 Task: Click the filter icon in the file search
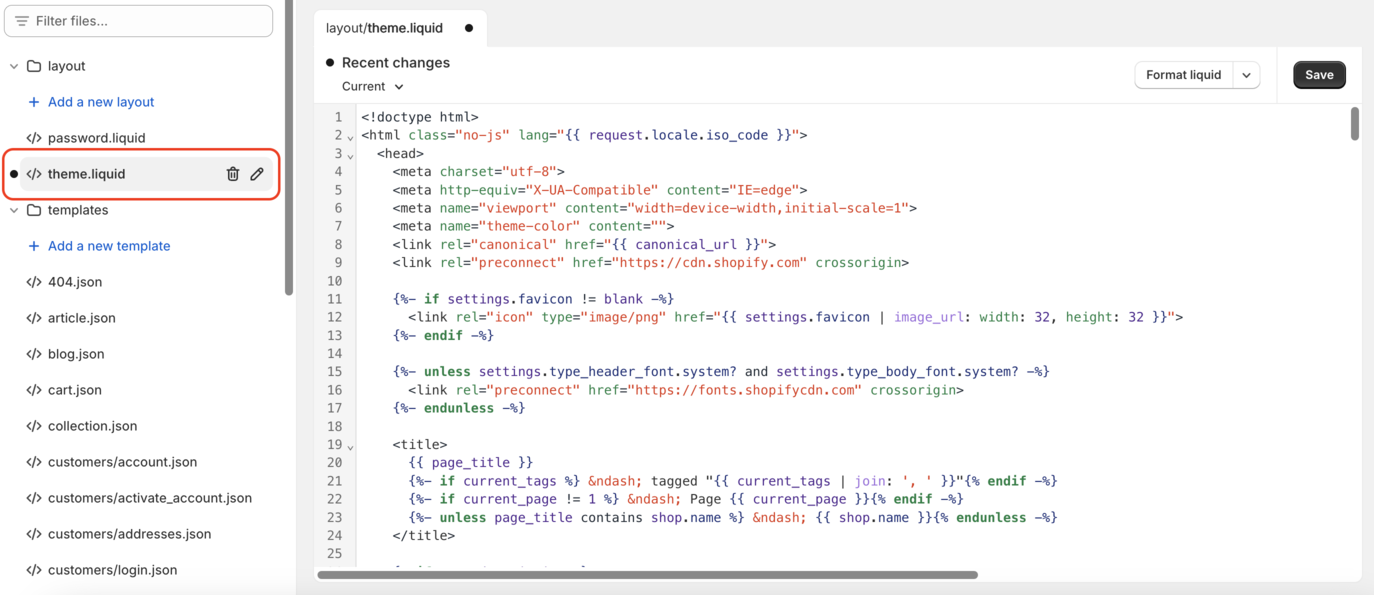point(22,21)
